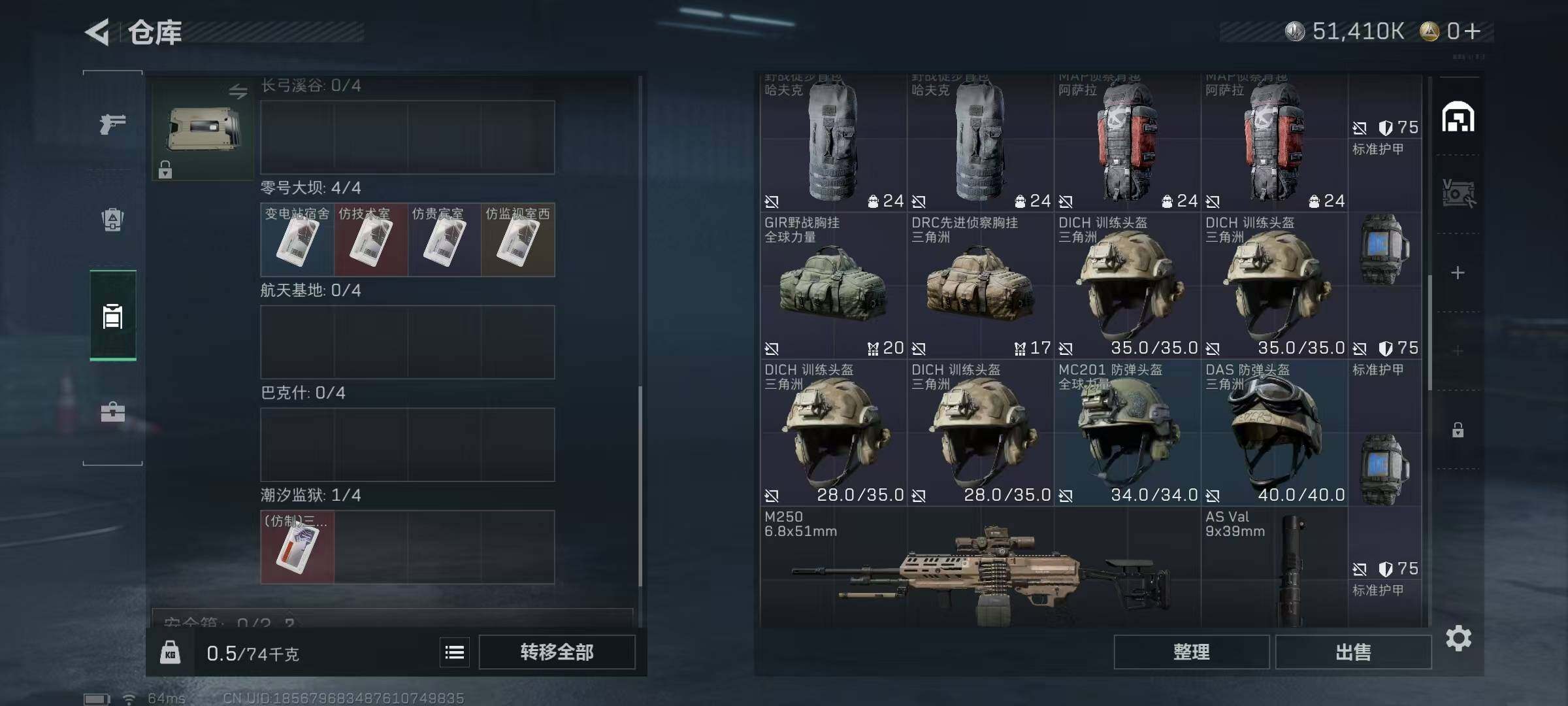1568x706 pixels.
Task: Open the ticket storage tab icon
Action: click(1458, 193)
